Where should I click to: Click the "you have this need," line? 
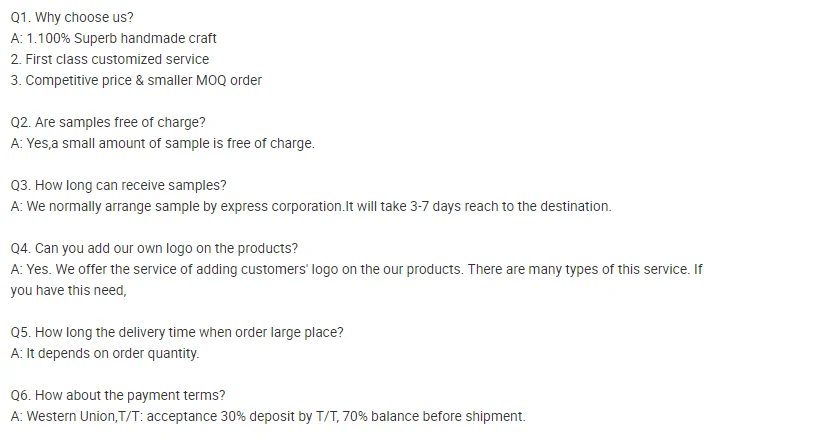[x=68, y=290]
